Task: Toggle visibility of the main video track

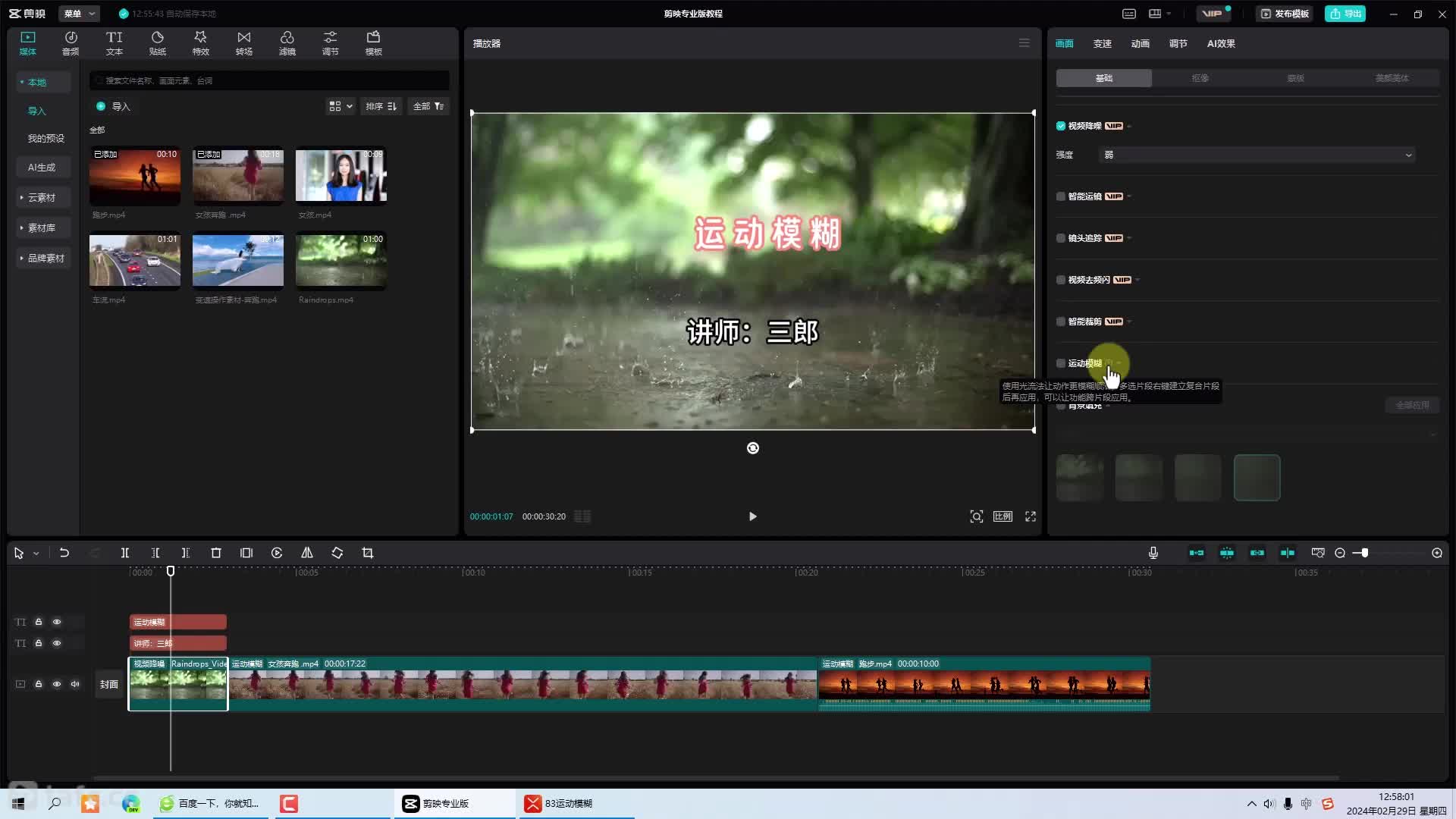Action: point(57,684)
